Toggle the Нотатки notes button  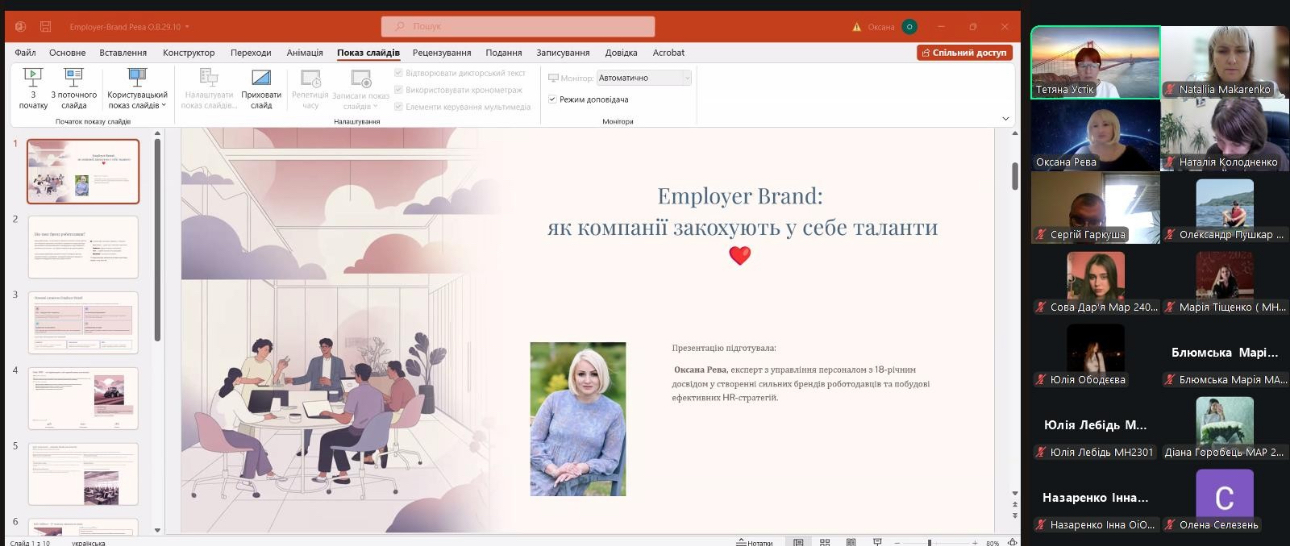click(754, 542)
